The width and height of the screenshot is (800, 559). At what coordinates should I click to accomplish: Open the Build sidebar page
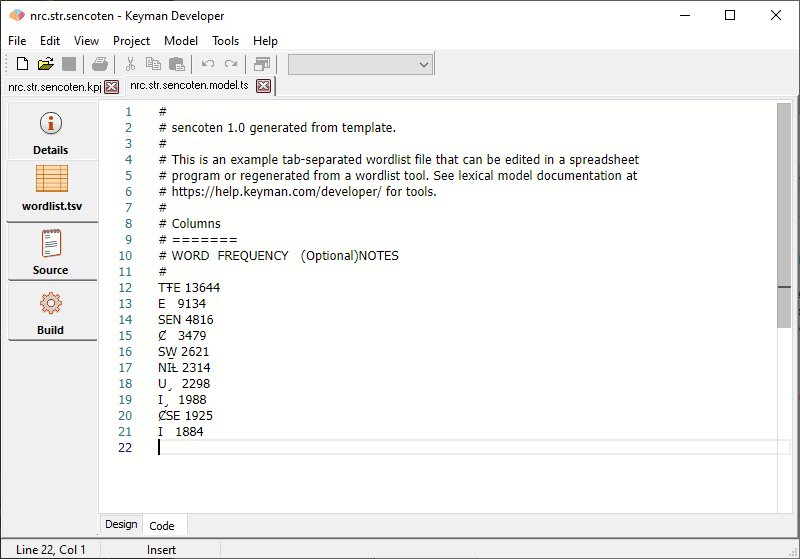point(51,312)
